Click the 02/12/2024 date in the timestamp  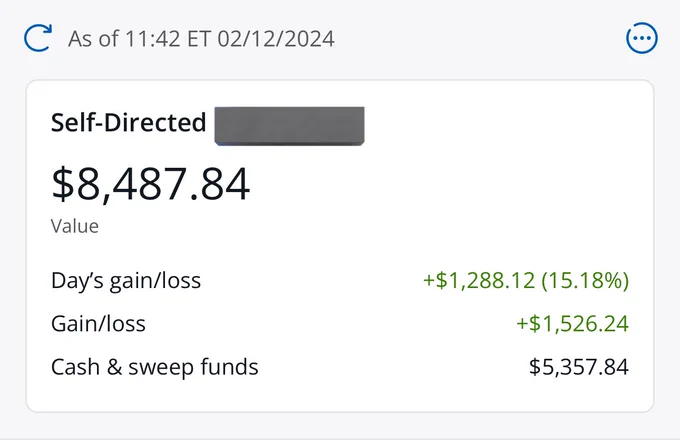[x=276, y=39]
